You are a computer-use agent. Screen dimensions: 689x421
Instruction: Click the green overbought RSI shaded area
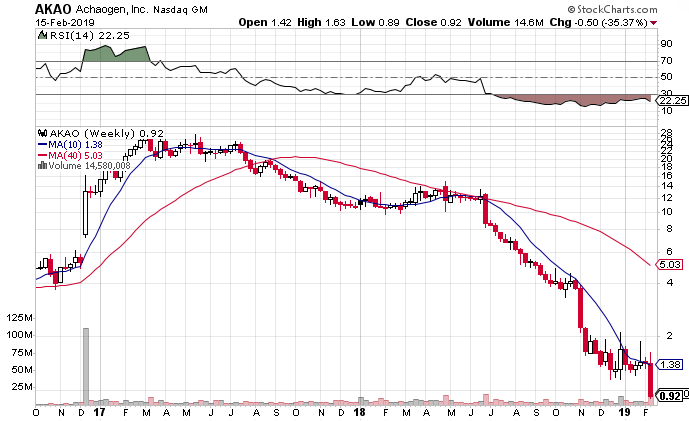tap(116, 54)
